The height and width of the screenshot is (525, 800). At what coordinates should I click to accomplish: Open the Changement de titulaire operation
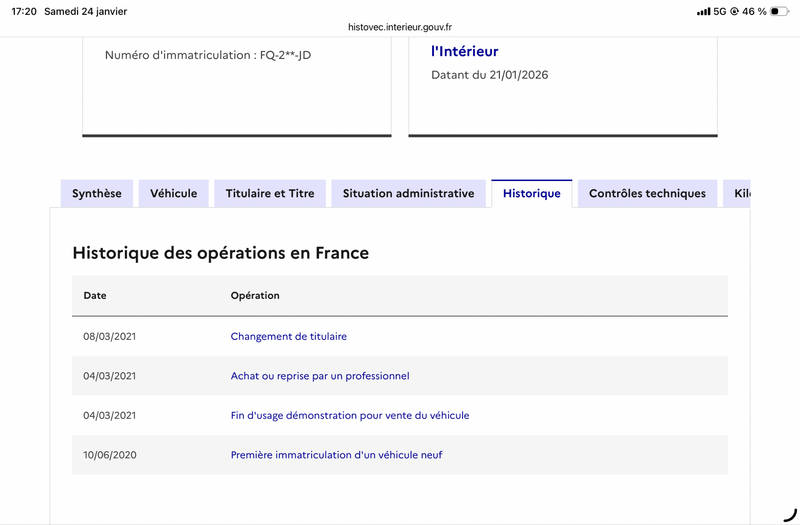[289, 337]
